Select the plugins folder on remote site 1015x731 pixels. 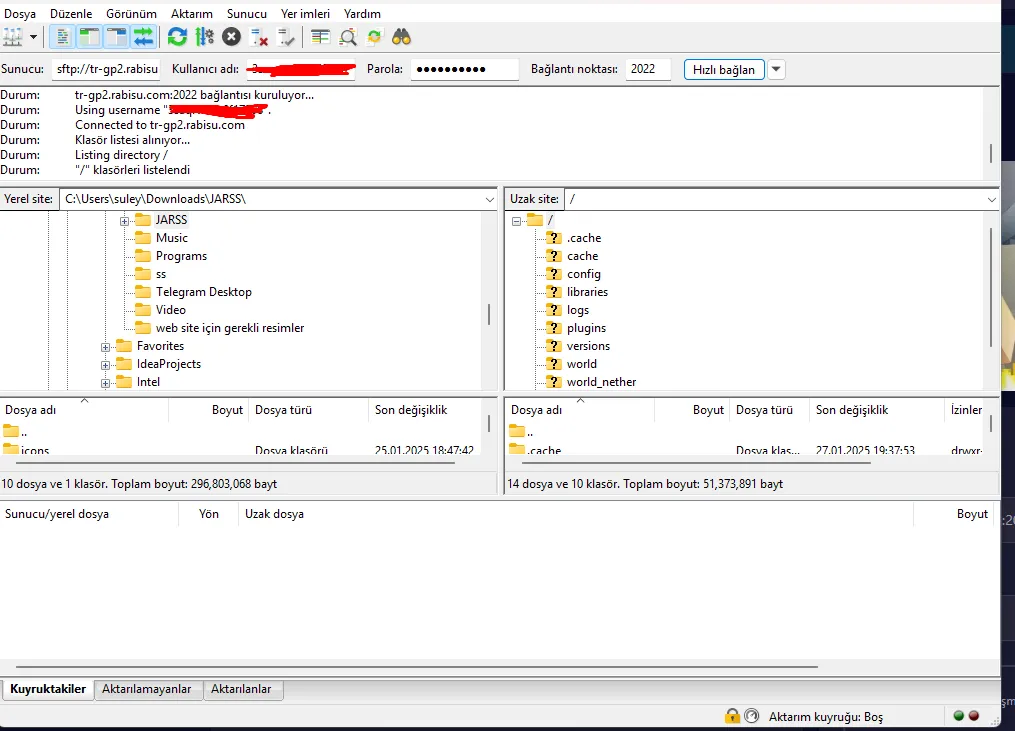coord(587,327)
